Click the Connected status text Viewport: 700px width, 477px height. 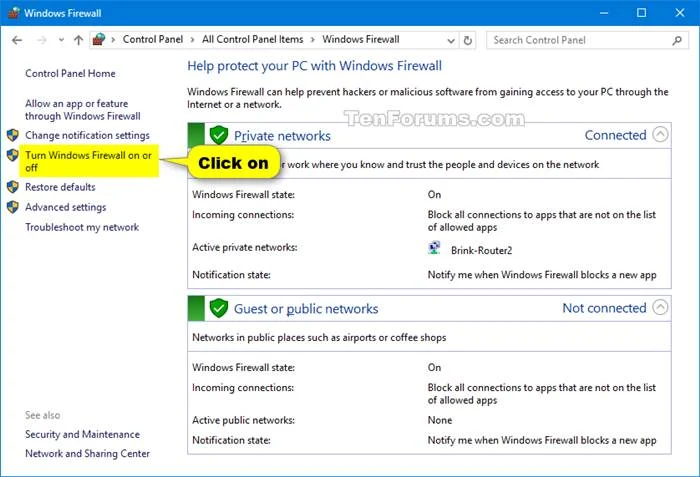coord(615,135)
